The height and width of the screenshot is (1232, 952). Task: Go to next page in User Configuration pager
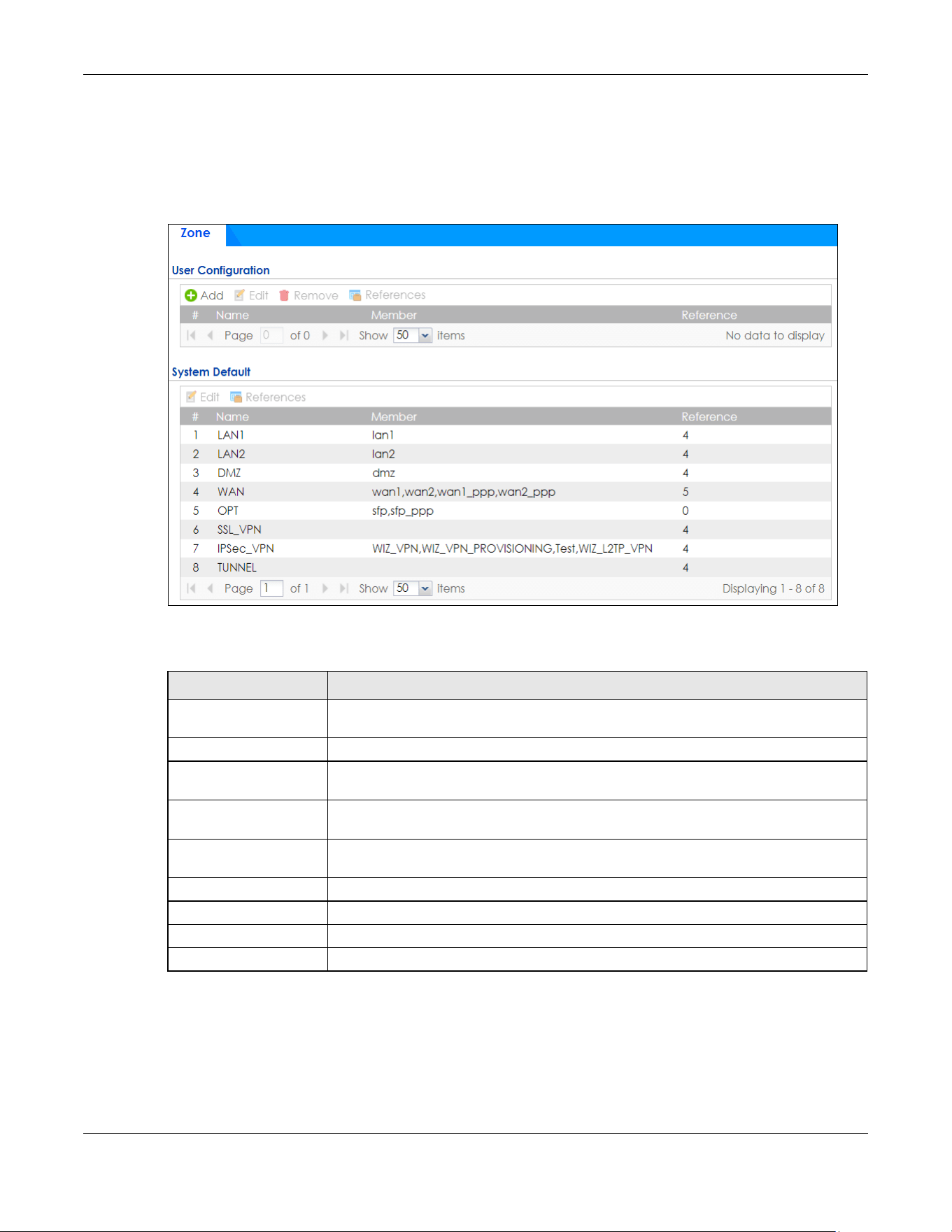(325, 336)
